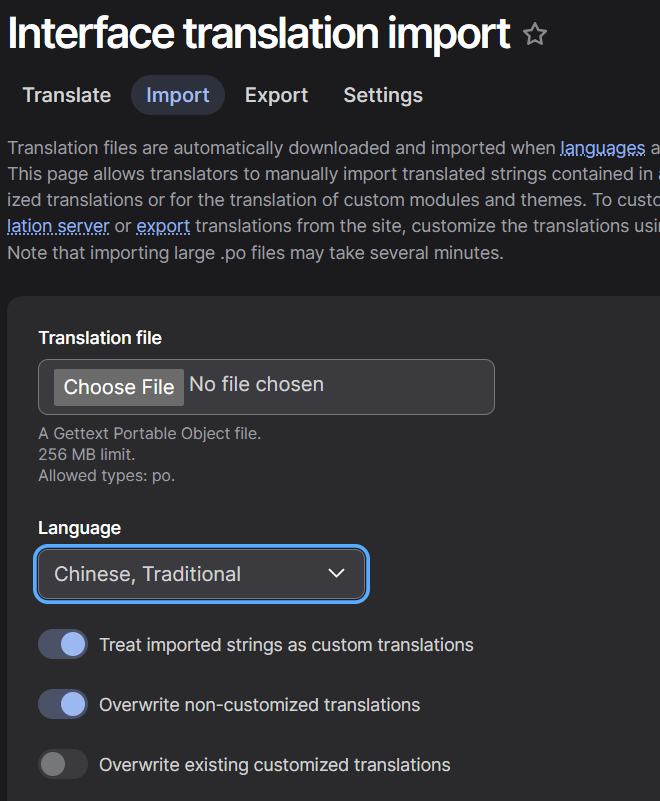Image resolution: width=660 pixels, height=801 pixels.
Task: Click the 'No file chosen' file field
Action: click(x=257, y=385)
